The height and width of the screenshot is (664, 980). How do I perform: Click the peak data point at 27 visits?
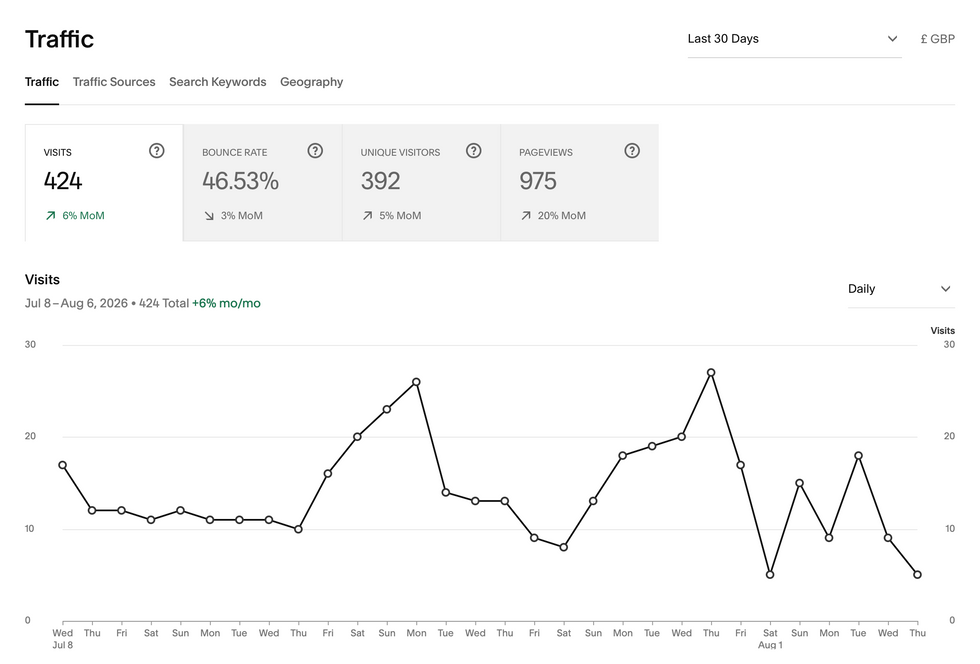pos(711,373)
